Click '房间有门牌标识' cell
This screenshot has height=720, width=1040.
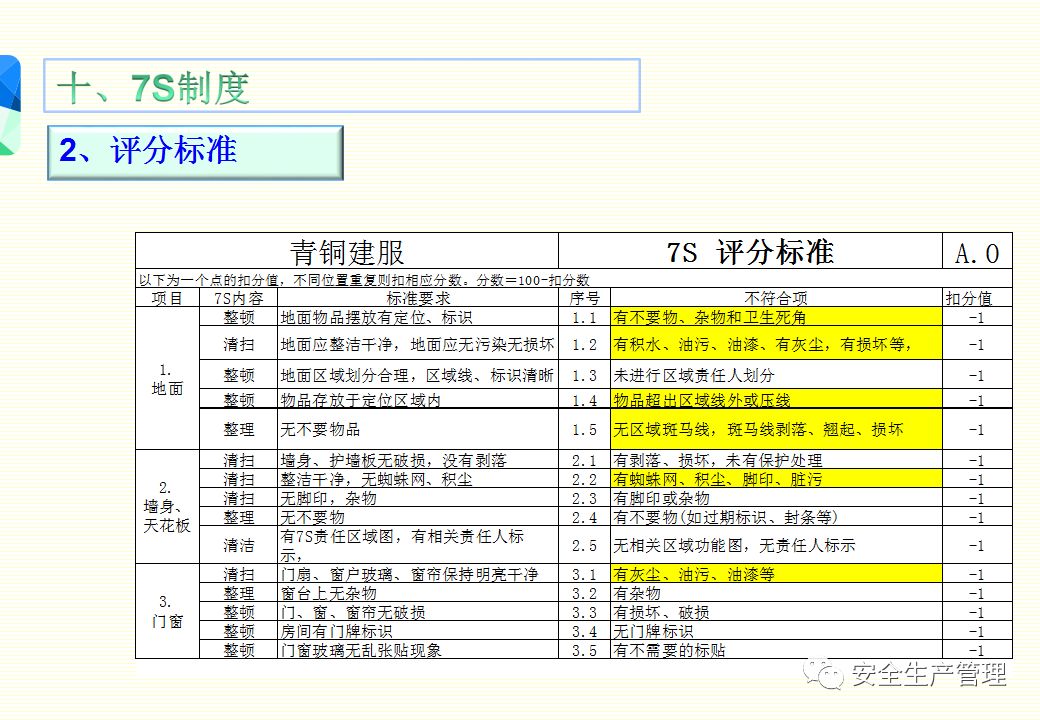pyautogui.click(x=418, y=631)
